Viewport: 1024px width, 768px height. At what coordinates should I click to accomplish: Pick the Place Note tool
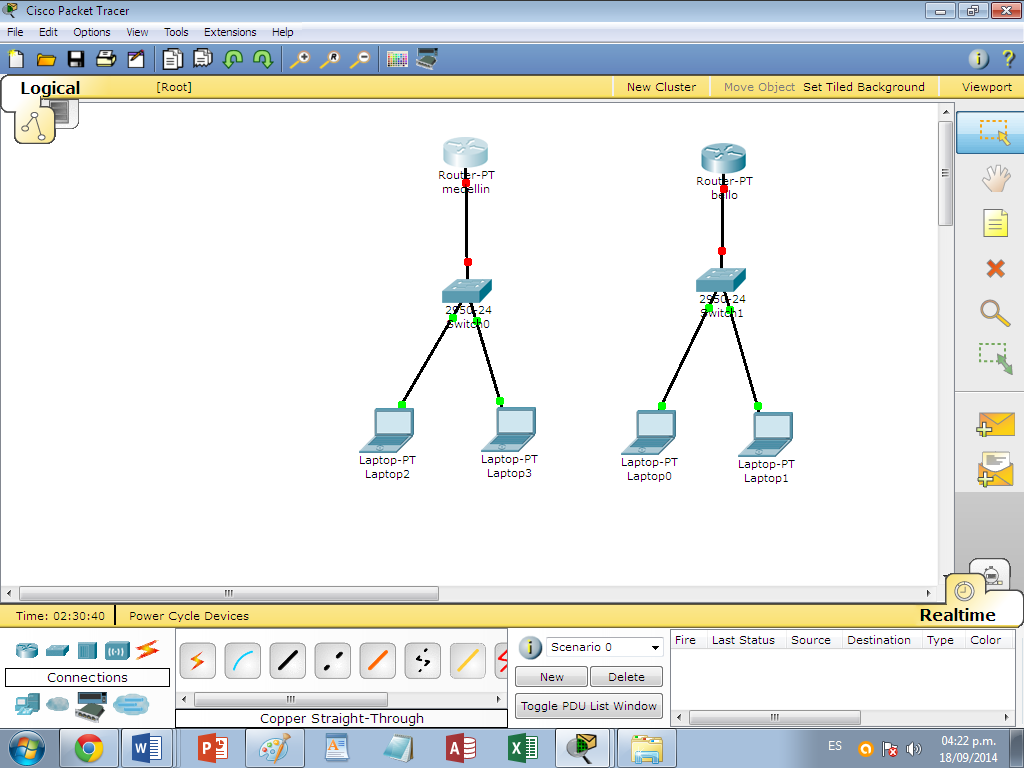pyautogui.click(x=994, y=222)
